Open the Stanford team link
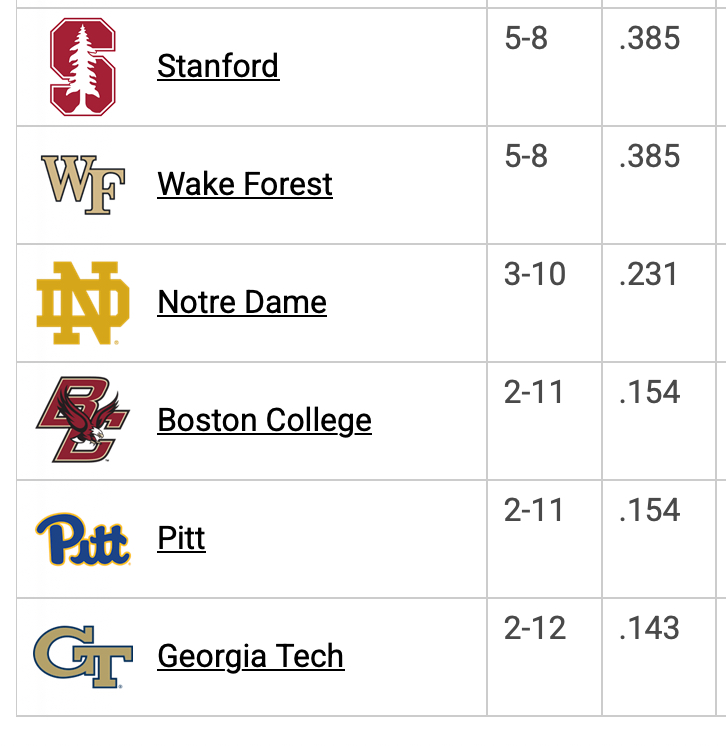The width and height of the screenshot is (726, 746). 218,67
